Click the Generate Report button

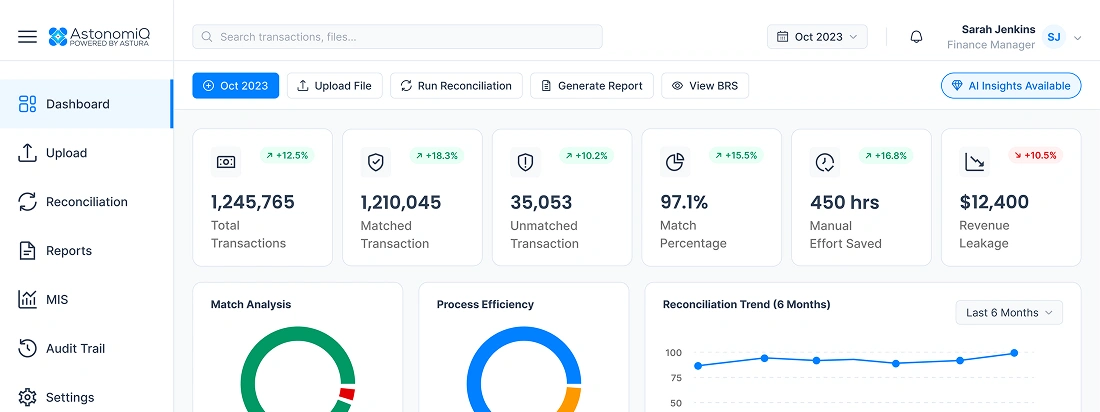tap(592, 86)
